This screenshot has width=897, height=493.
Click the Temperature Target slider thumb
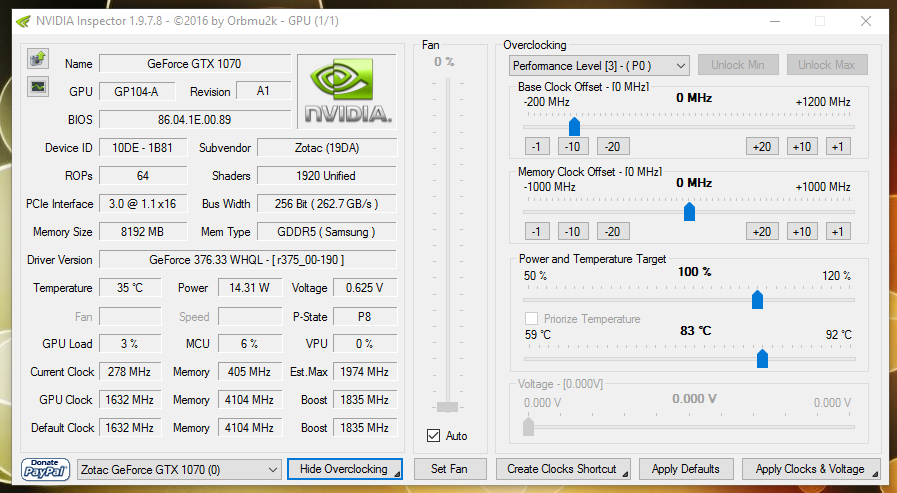762,358
